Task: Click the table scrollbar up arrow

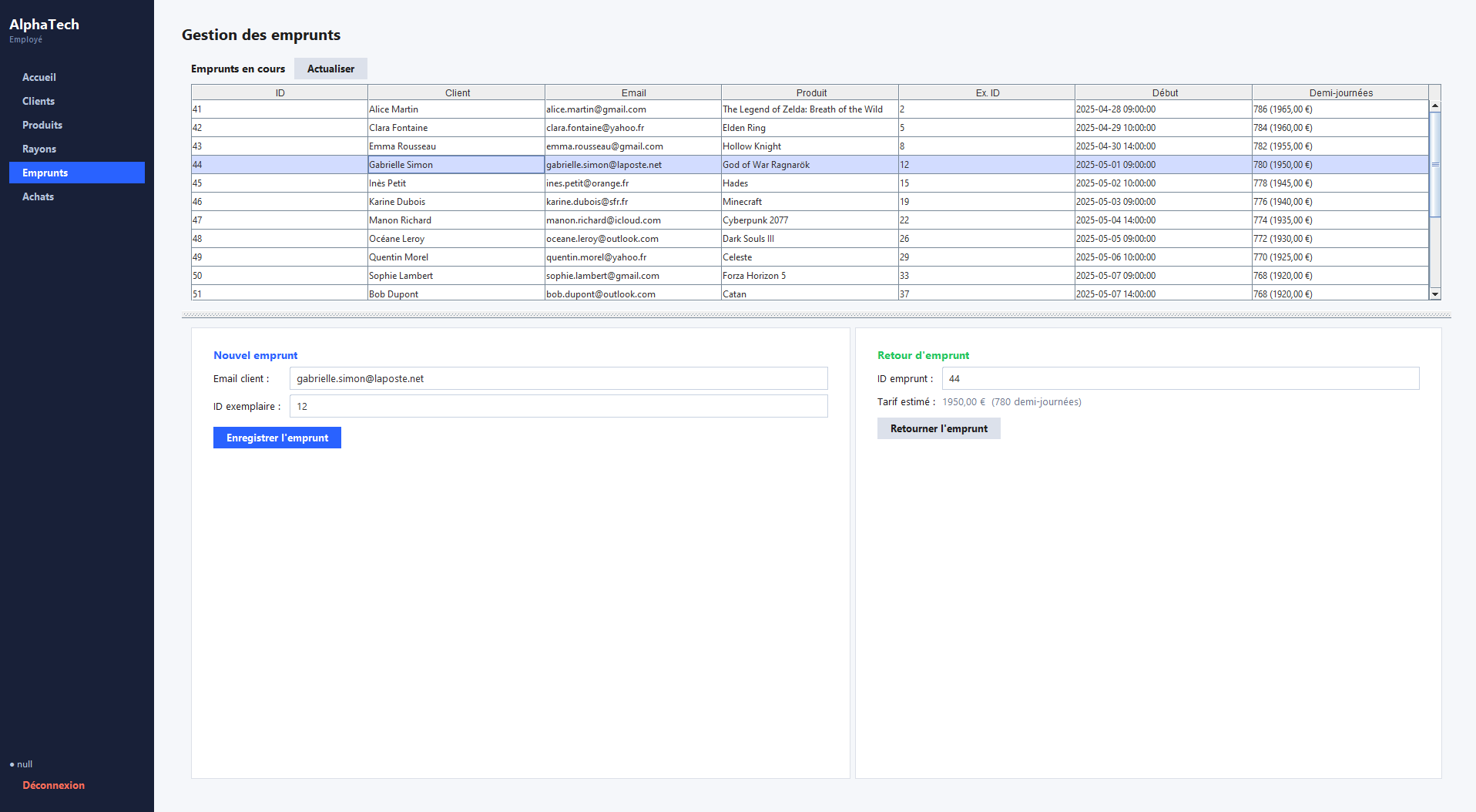Action: 1435,106
